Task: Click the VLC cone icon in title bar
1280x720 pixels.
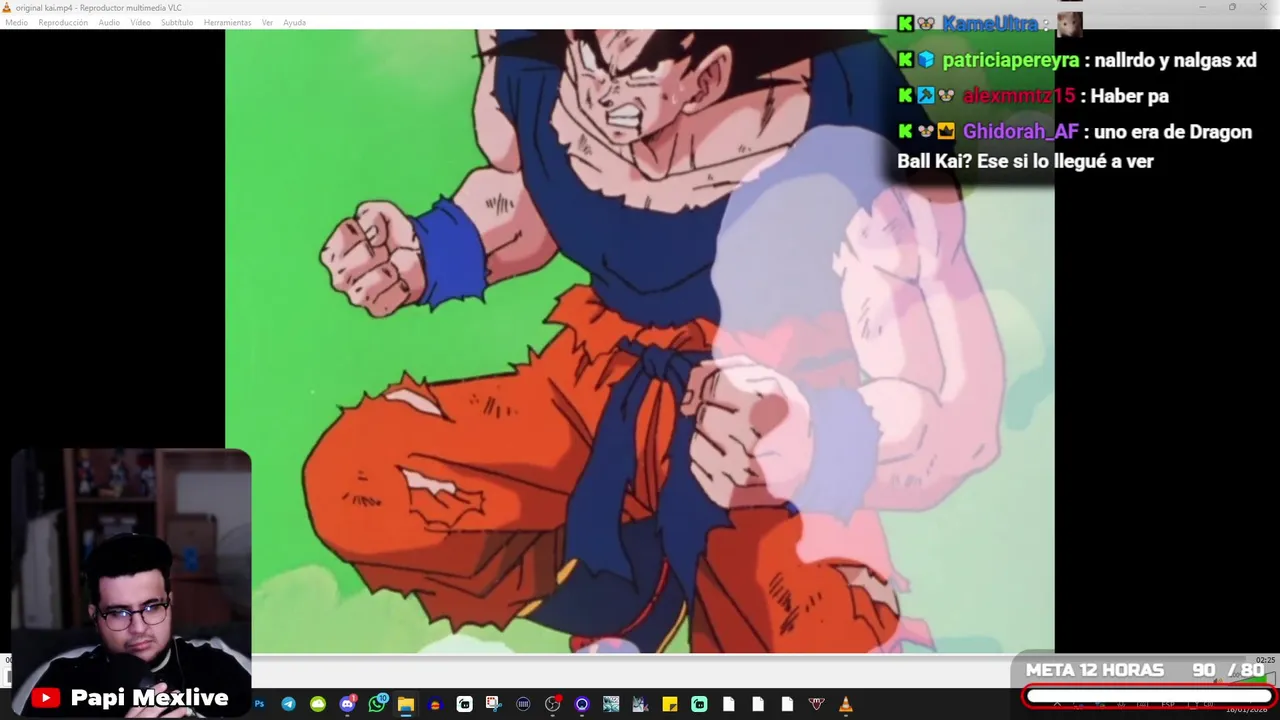Action: (7, 8)
